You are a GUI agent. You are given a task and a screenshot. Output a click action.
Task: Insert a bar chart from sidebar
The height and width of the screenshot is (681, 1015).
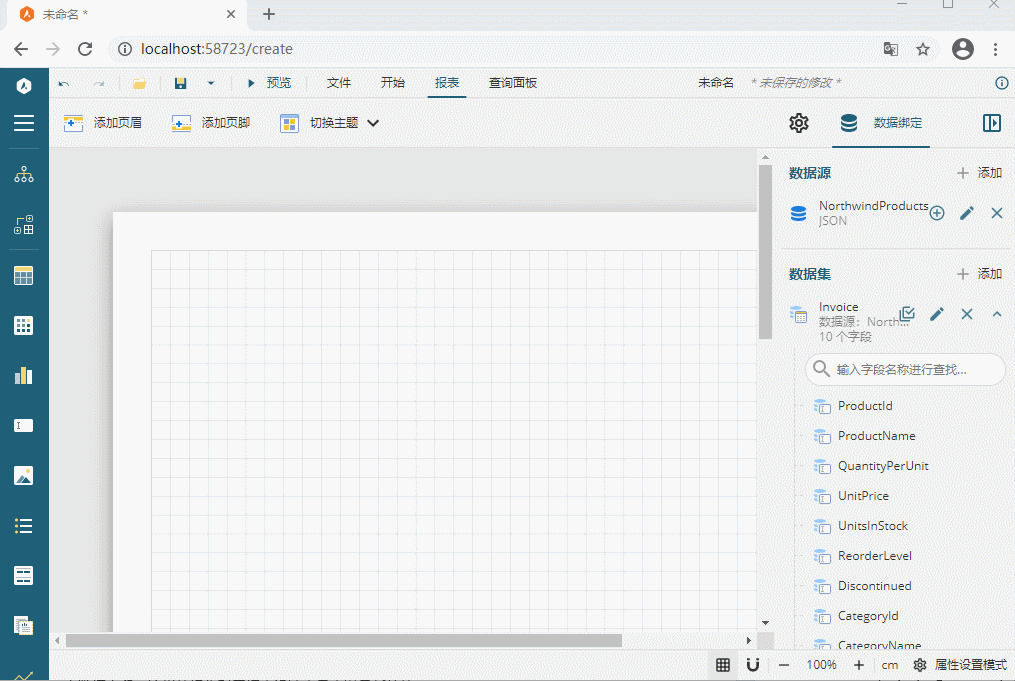[x=24, y=375]
